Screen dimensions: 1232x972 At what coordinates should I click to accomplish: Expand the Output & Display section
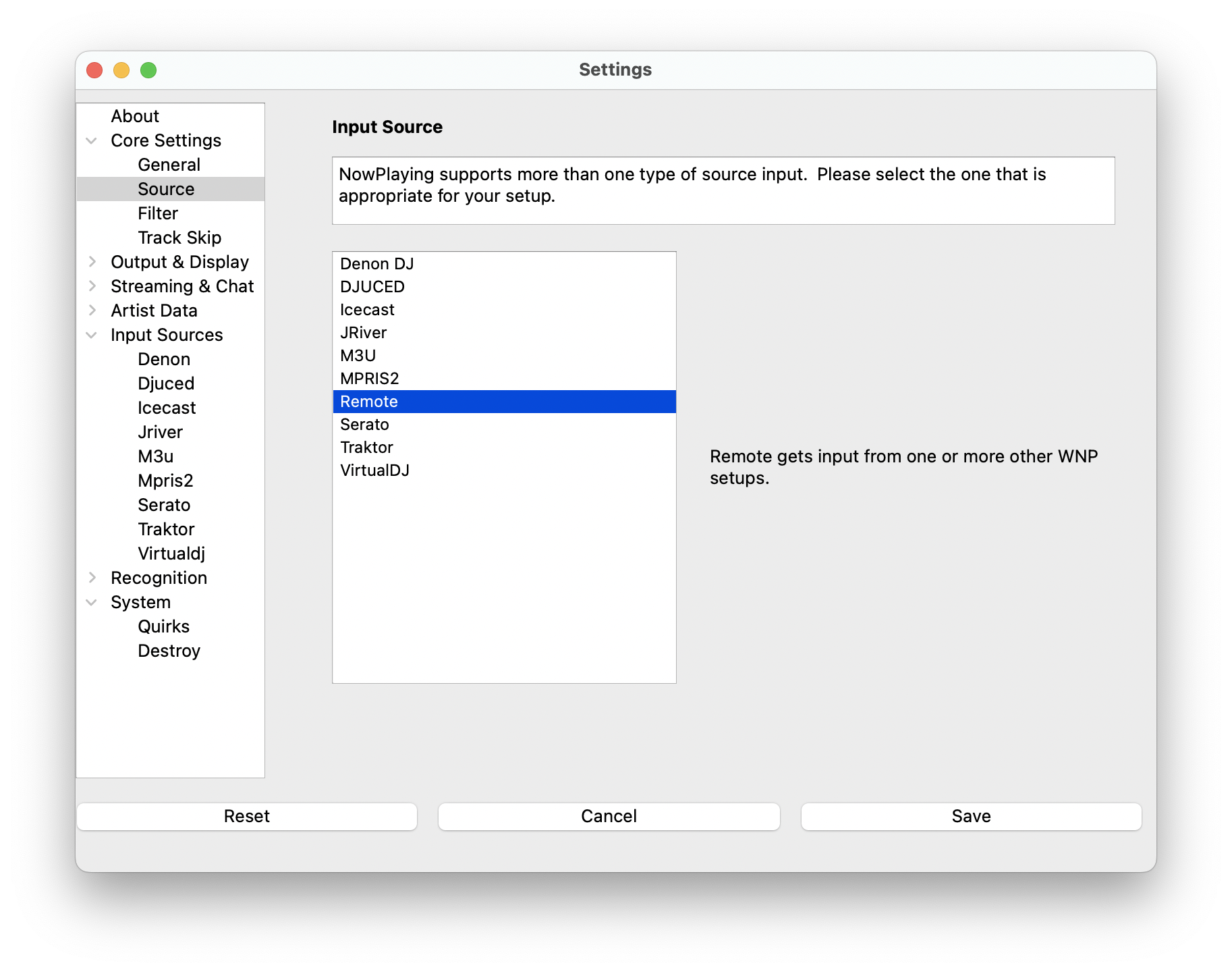pyautogui.click(x=92, y=262)
